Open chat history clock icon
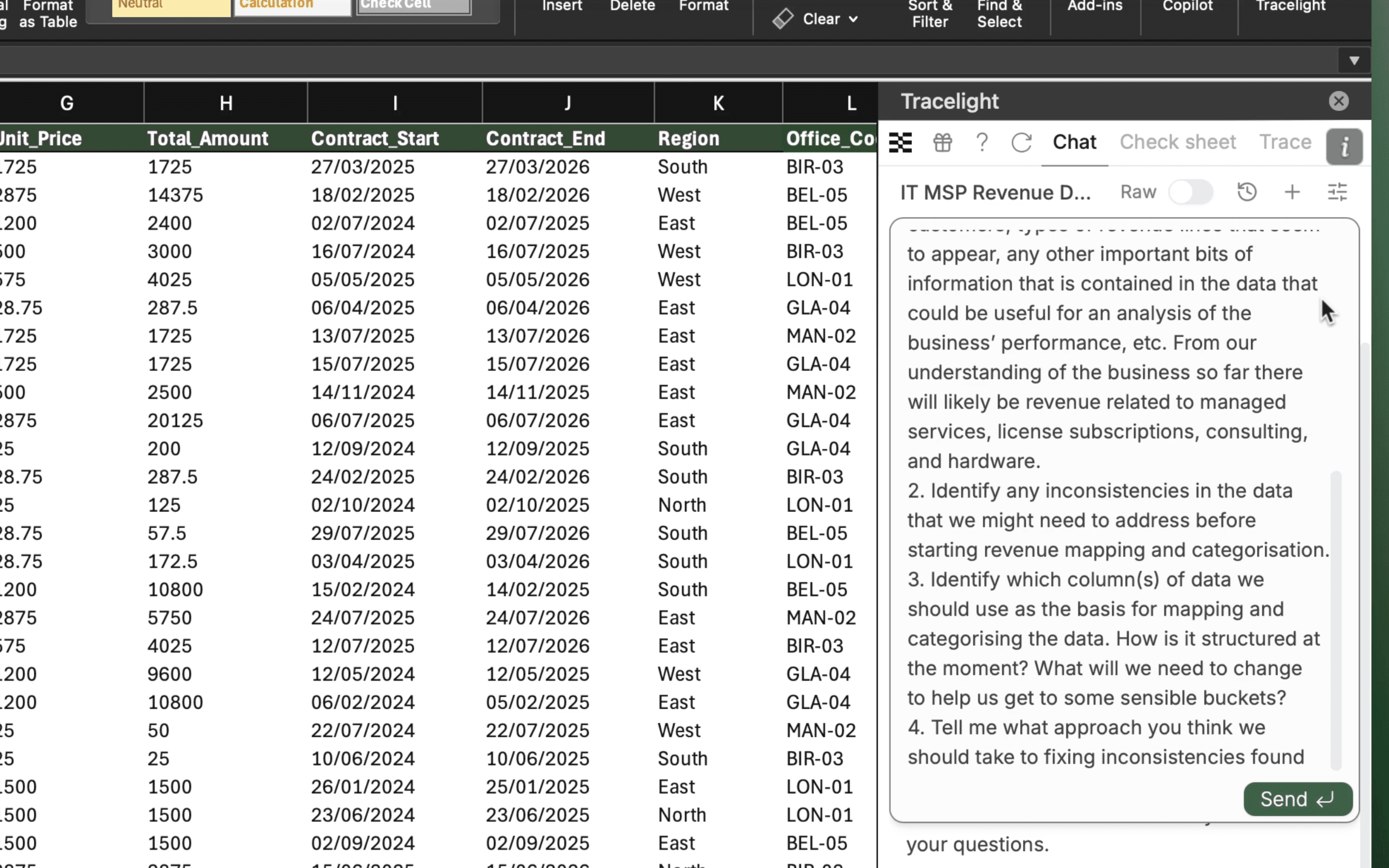Image resolution: width=1389 pixels, height=868 pixels. click(x=1247, y=192)
